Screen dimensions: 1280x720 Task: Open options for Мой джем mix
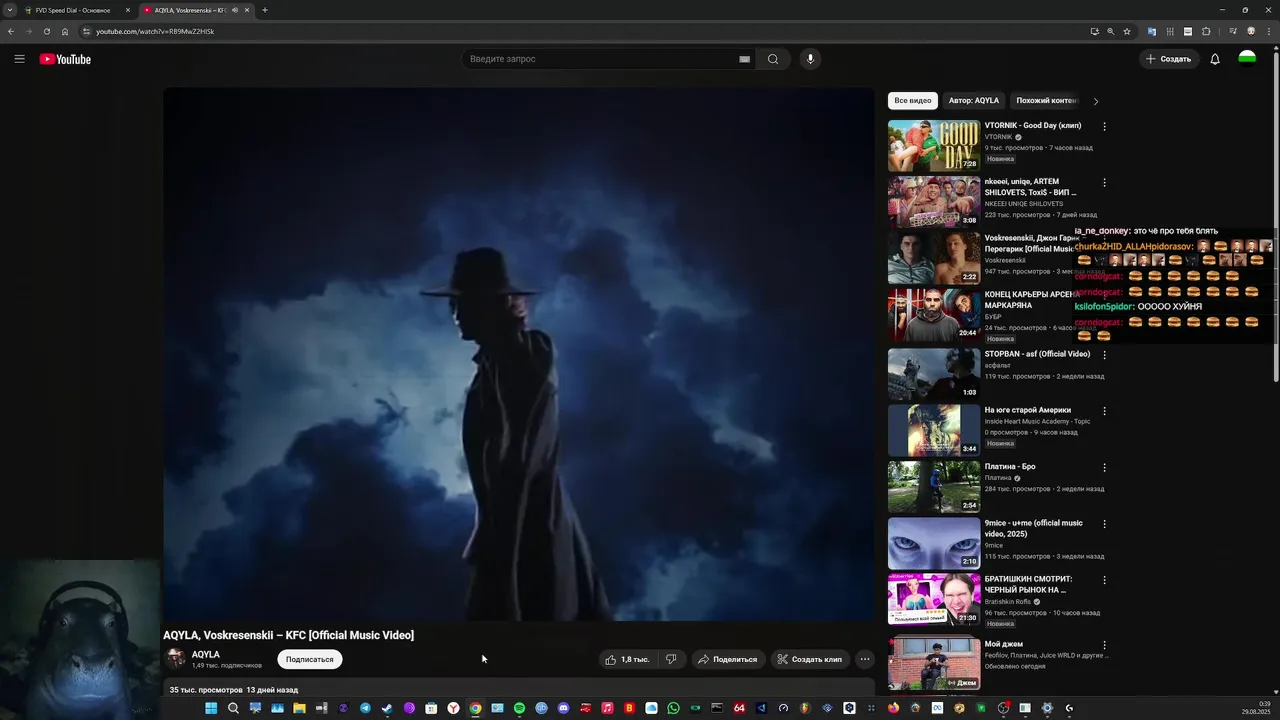point(1104,646)
